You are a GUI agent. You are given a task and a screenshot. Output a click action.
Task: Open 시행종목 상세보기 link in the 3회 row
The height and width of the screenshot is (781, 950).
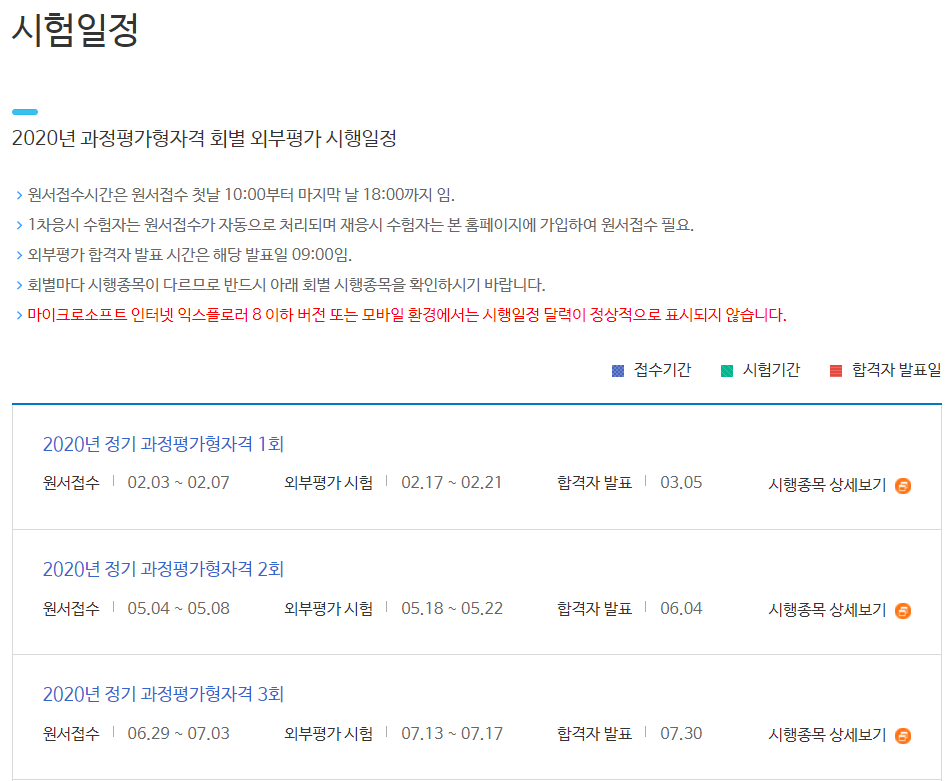[x=827, y=735]
